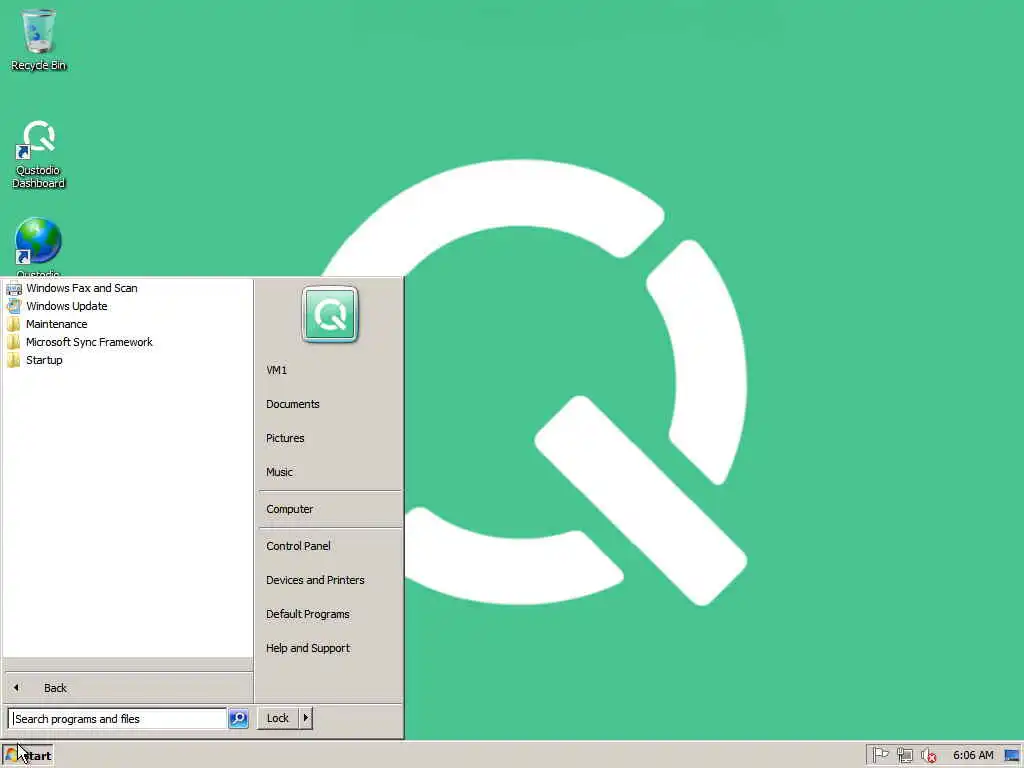Expand the Maintenance folder entry
This screenshot has height=768, width=1024.
coord(56,324)
